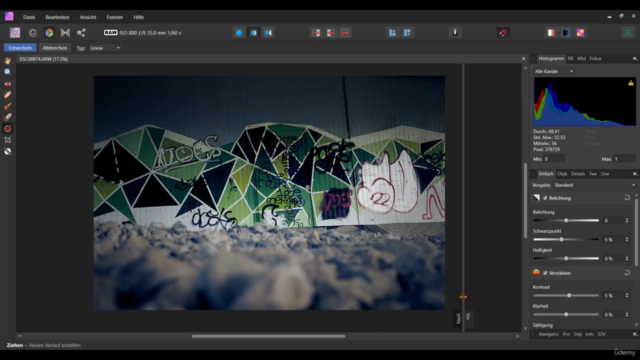640x360 pixels.
Task: Open the Histogramm panel options menu
Action: tap(635, 59)
